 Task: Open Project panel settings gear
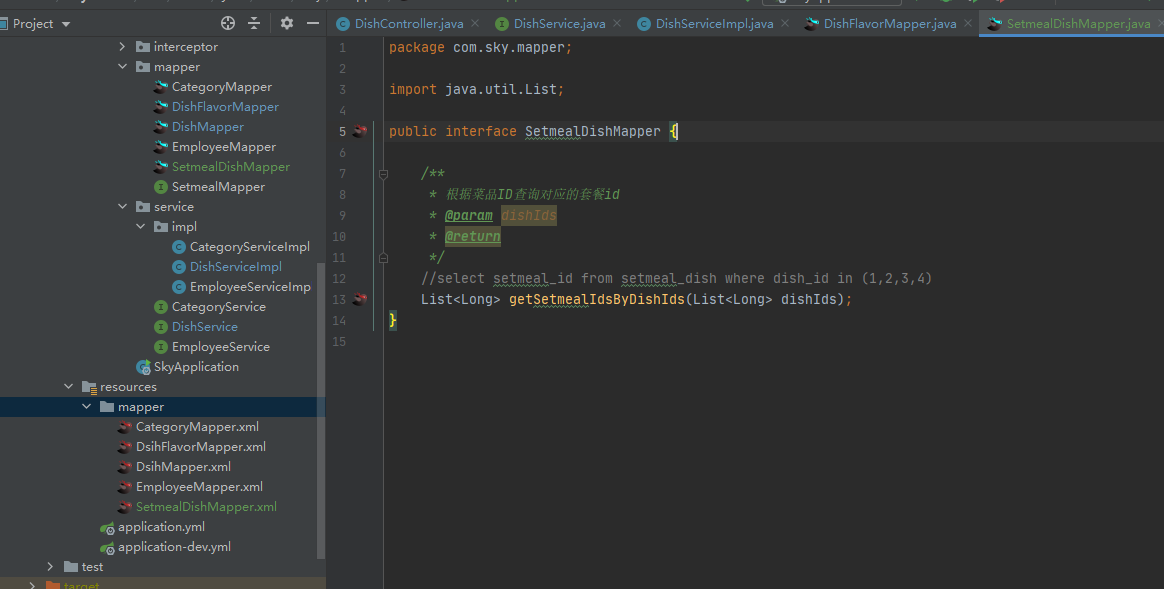point(287,23)
